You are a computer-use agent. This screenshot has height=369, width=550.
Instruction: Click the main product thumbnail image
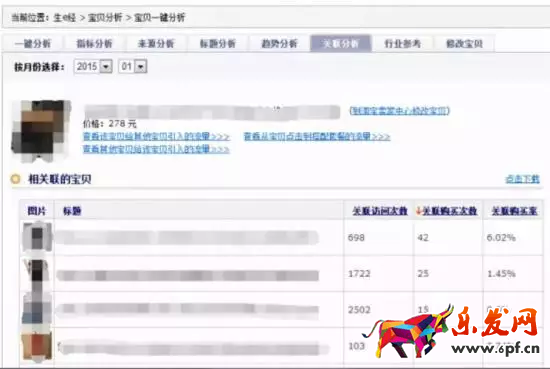click(41, 130)
